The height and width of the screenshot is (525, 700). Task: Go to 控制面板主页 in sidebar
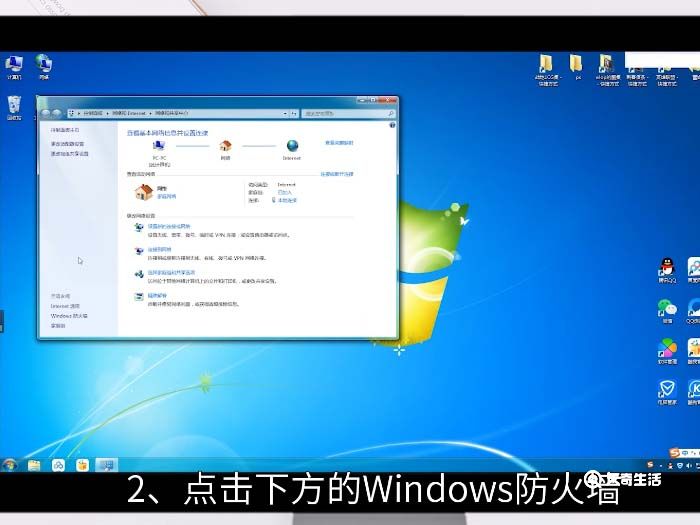tap(65, 130)
